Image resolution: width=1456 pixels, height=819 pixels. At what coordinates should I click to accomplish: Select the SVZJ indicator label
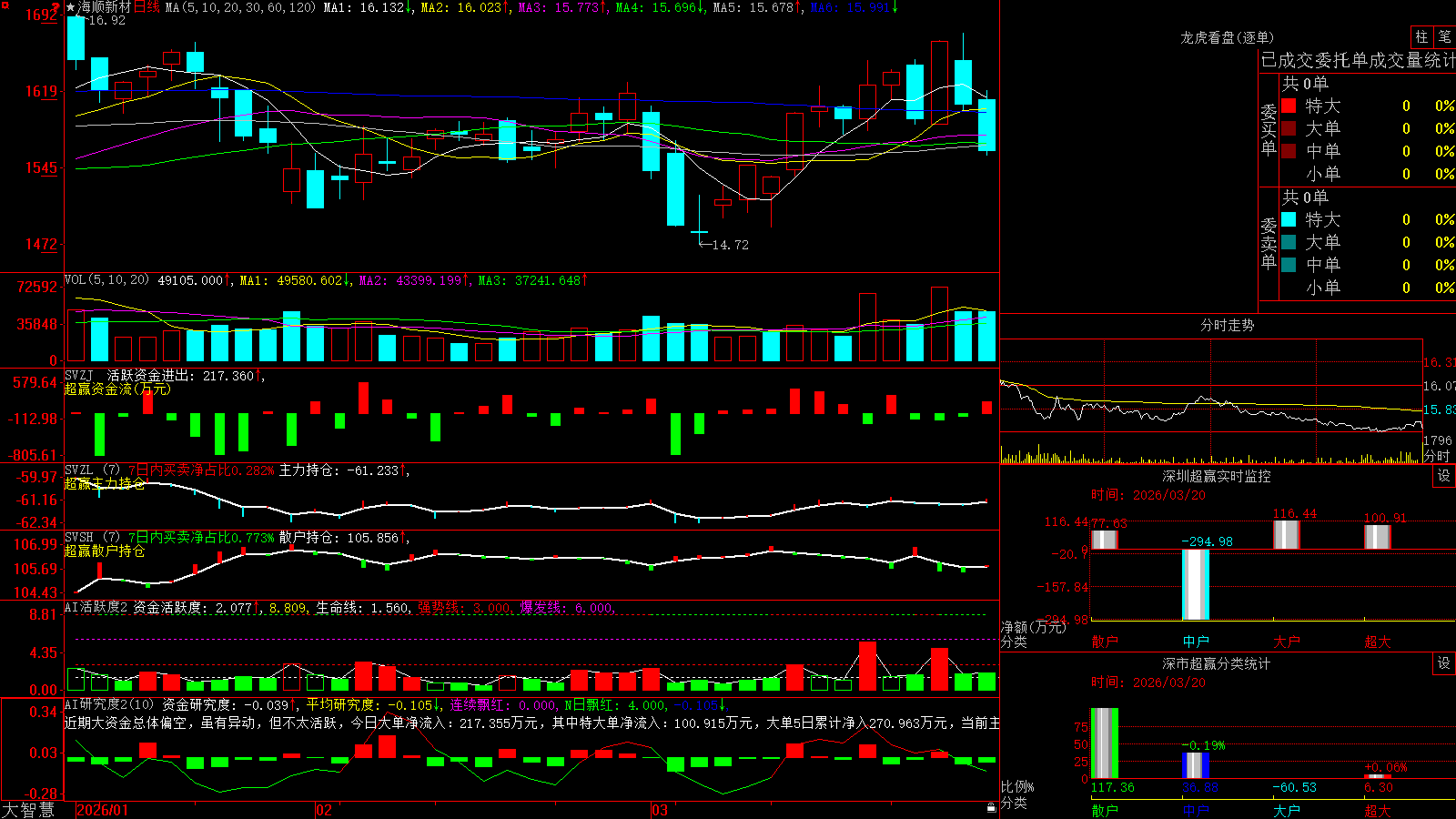[78, 375]
